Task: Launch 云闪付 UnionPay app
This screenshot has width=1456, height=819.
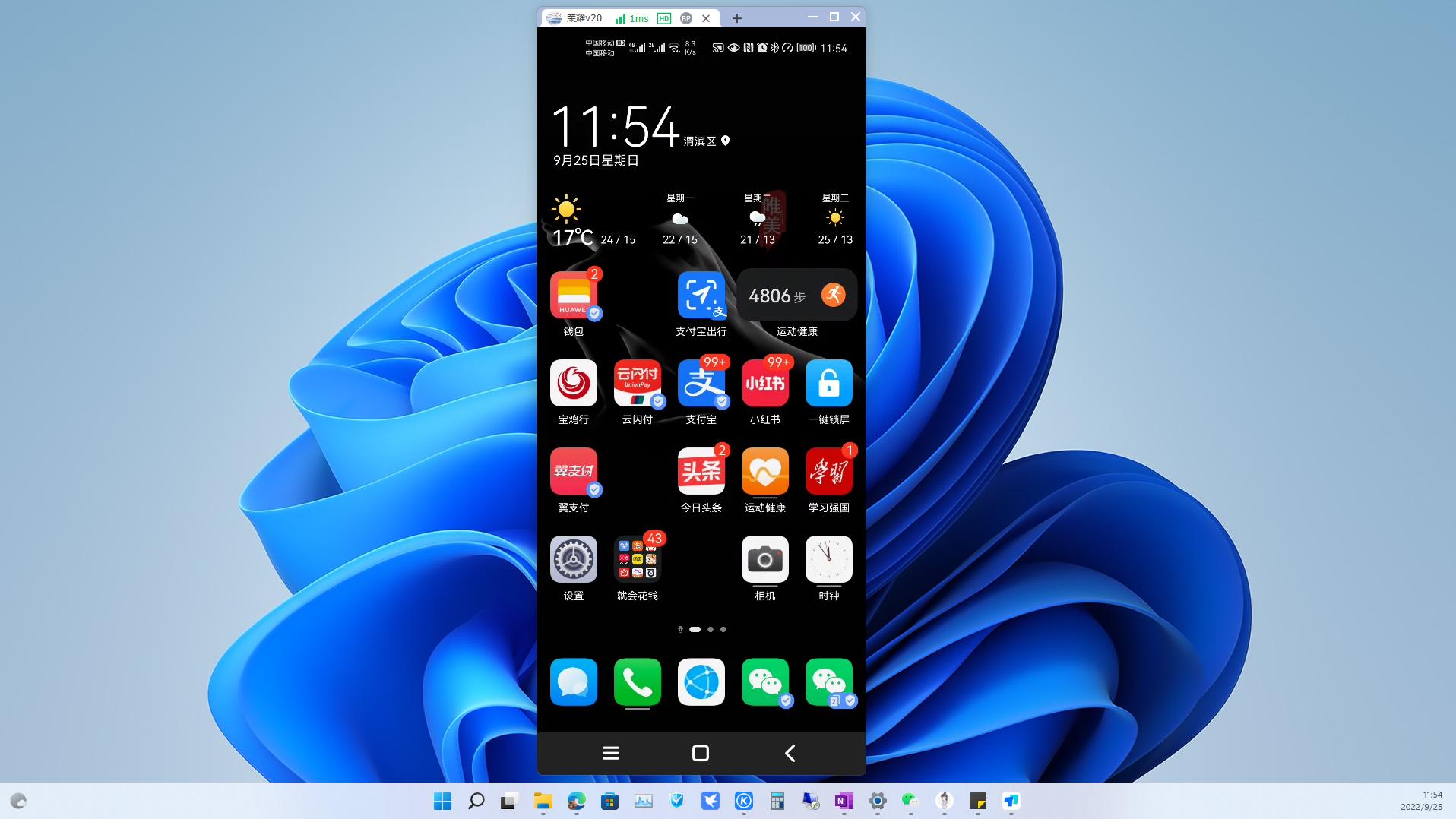Action: [x=638, y=384]
